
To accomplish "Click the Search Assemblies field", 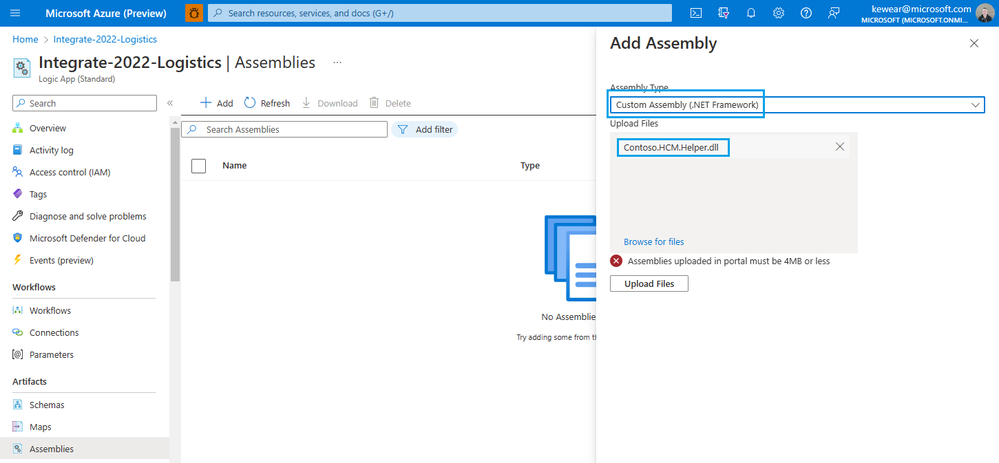I will (284, 129).
